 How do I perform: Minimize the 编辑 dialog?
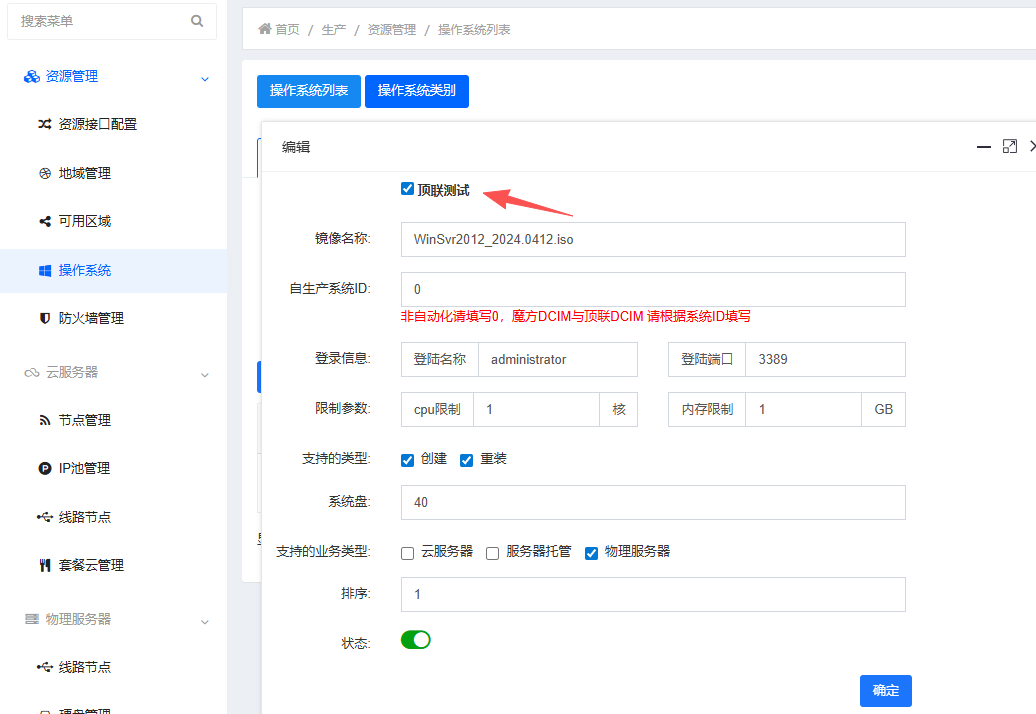pyautogui.click(x=984, y=147)
